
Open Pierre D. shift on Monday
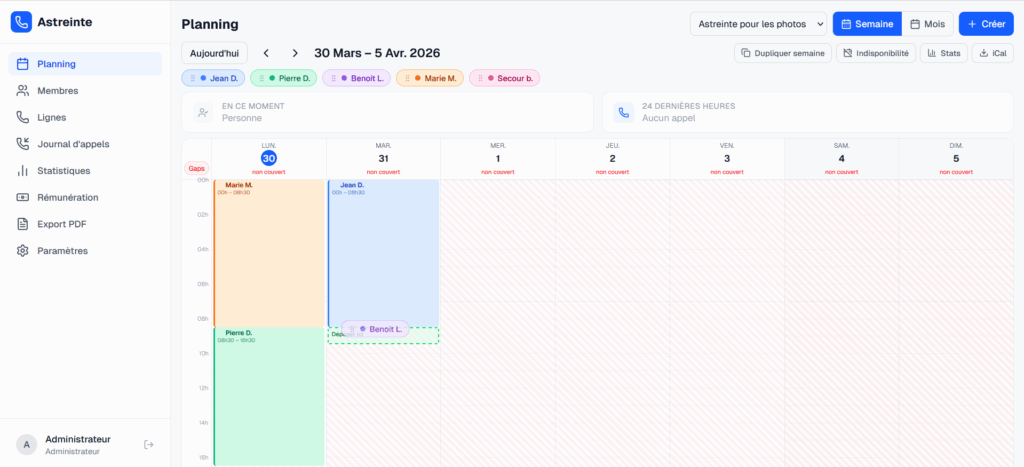pyautogui.click(x=269, y=396)
